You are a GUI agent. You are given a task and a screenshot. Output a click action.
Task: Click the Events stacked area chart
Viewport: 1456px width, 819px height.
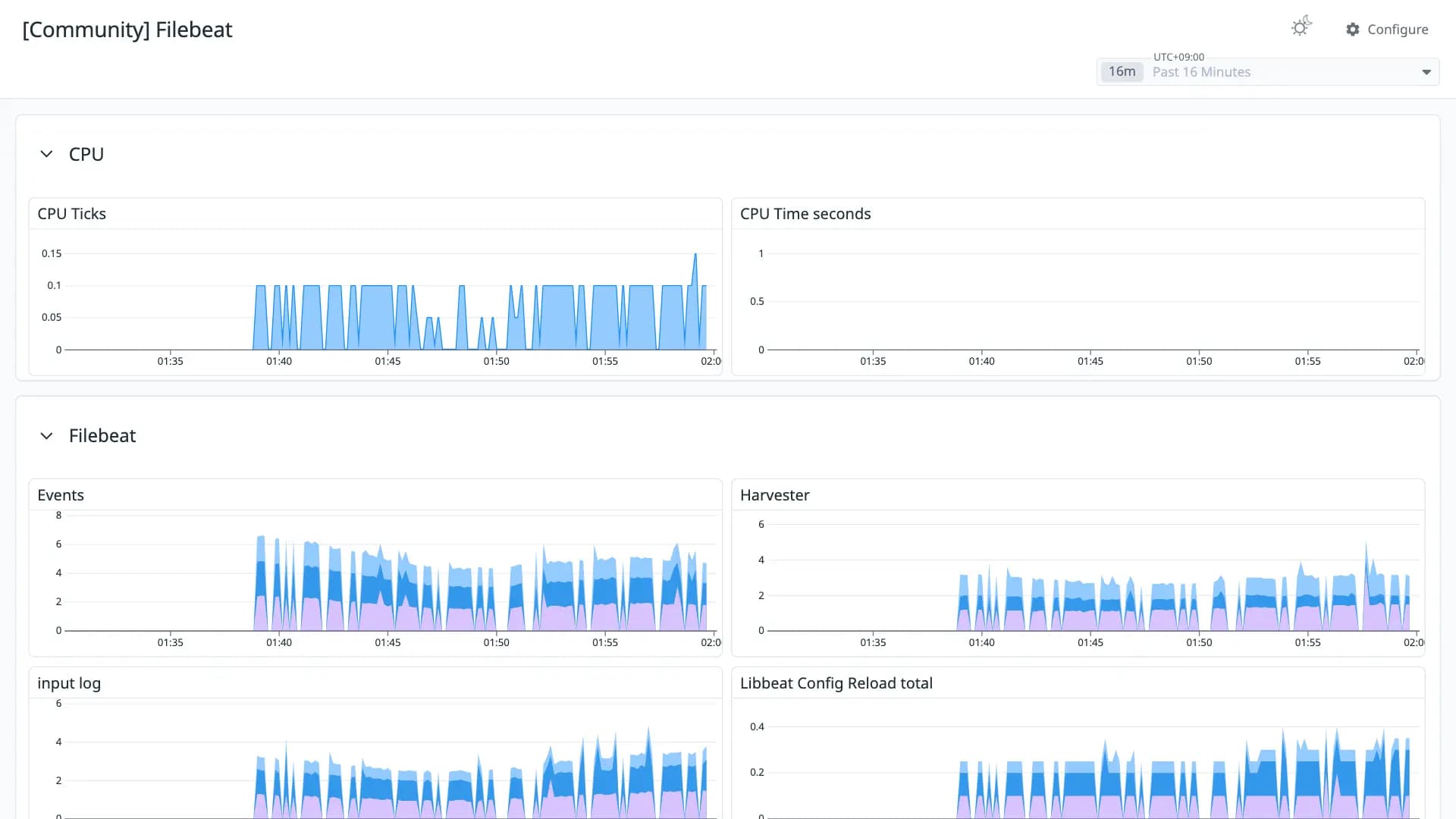click(391, 573)
